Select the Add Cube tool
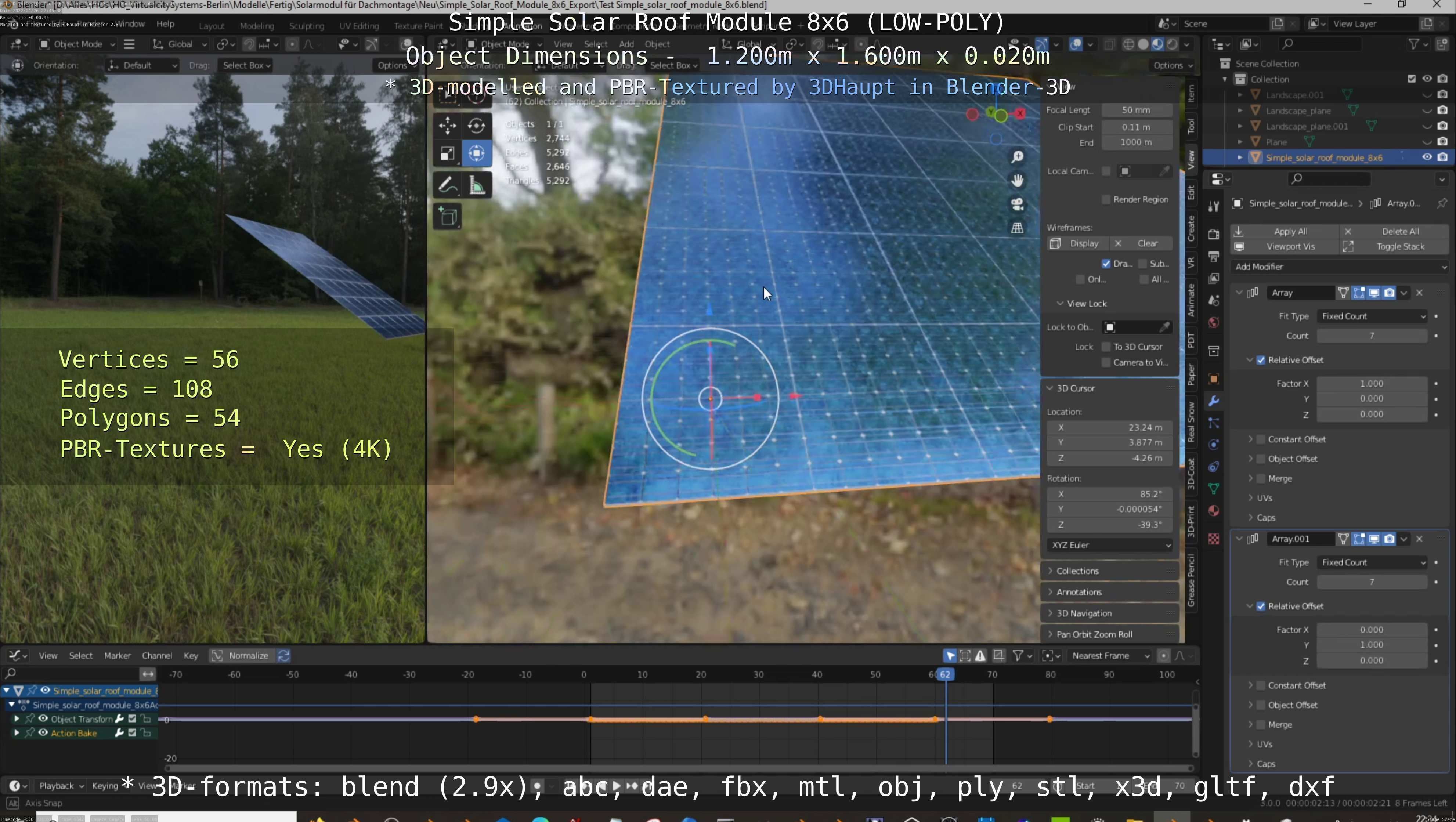This screenshot has width=1456, height=822. [x=448, y=216]
